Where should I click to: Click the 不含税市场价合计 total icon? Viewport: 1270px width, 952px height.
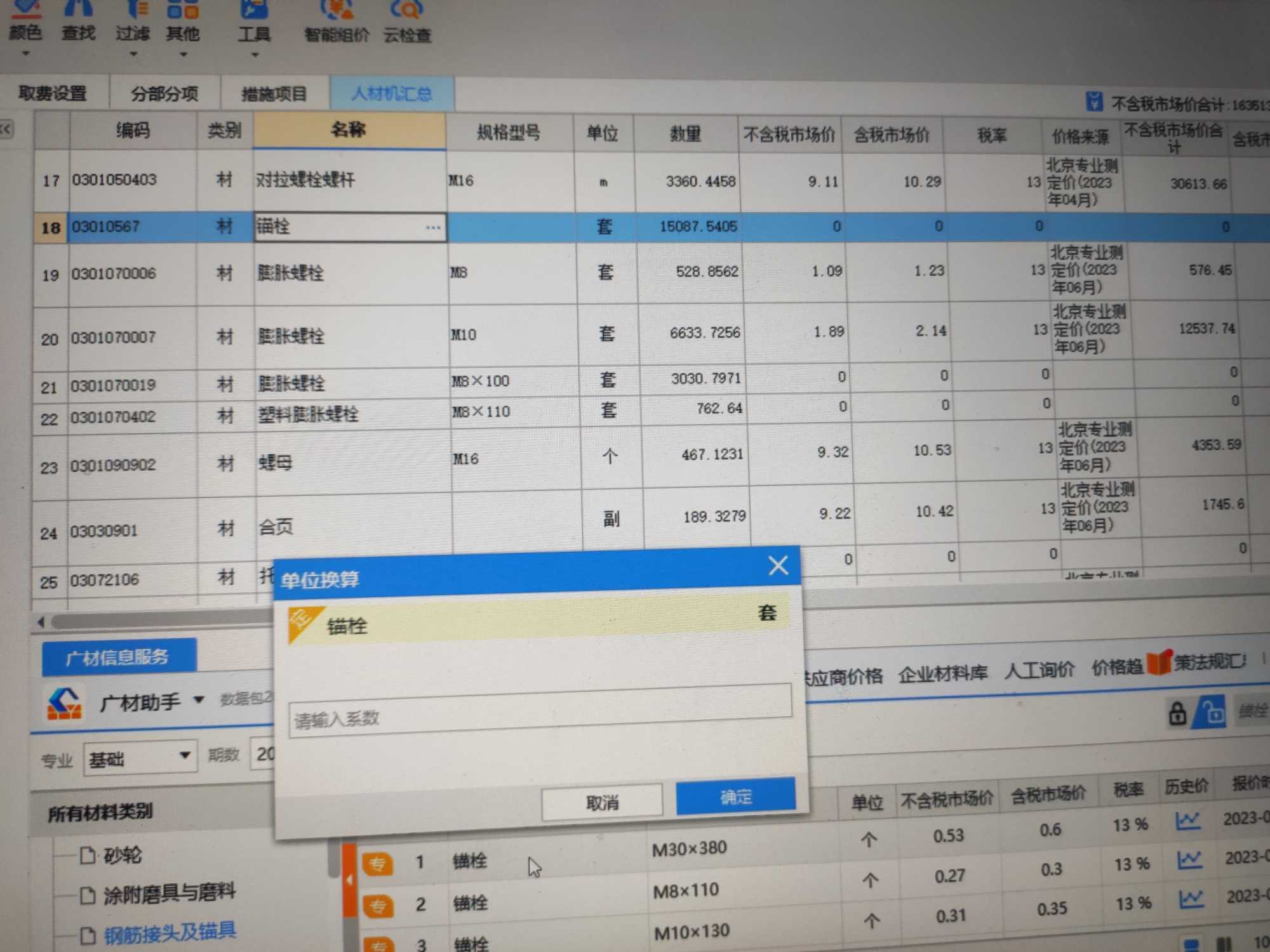[x=1093, y=100]
